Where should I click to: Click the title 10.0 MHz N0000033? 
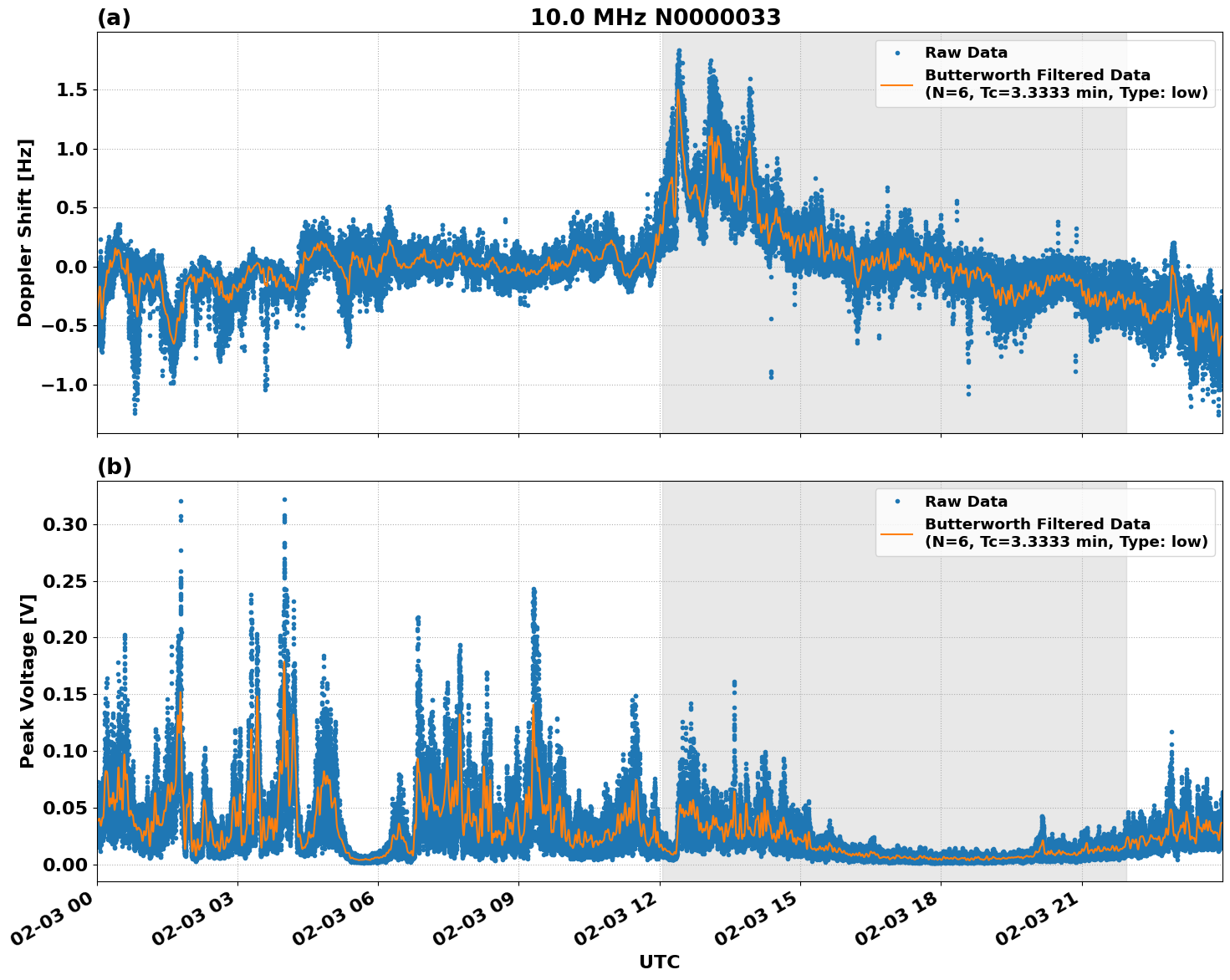click(x=657, y=14)
